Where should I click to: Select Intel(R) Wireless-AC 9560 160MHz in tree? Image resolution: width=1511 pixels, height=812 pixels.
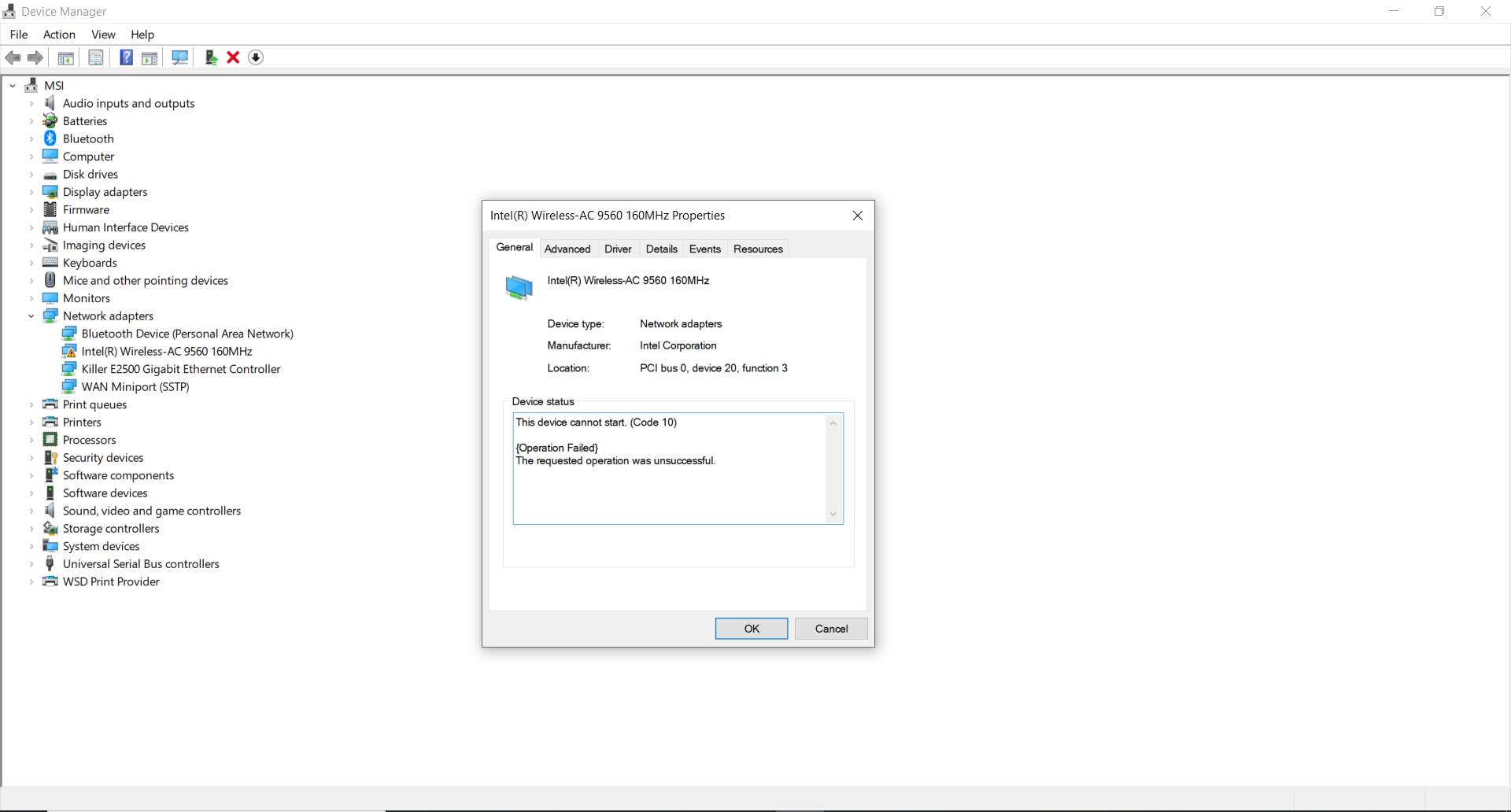167,351
